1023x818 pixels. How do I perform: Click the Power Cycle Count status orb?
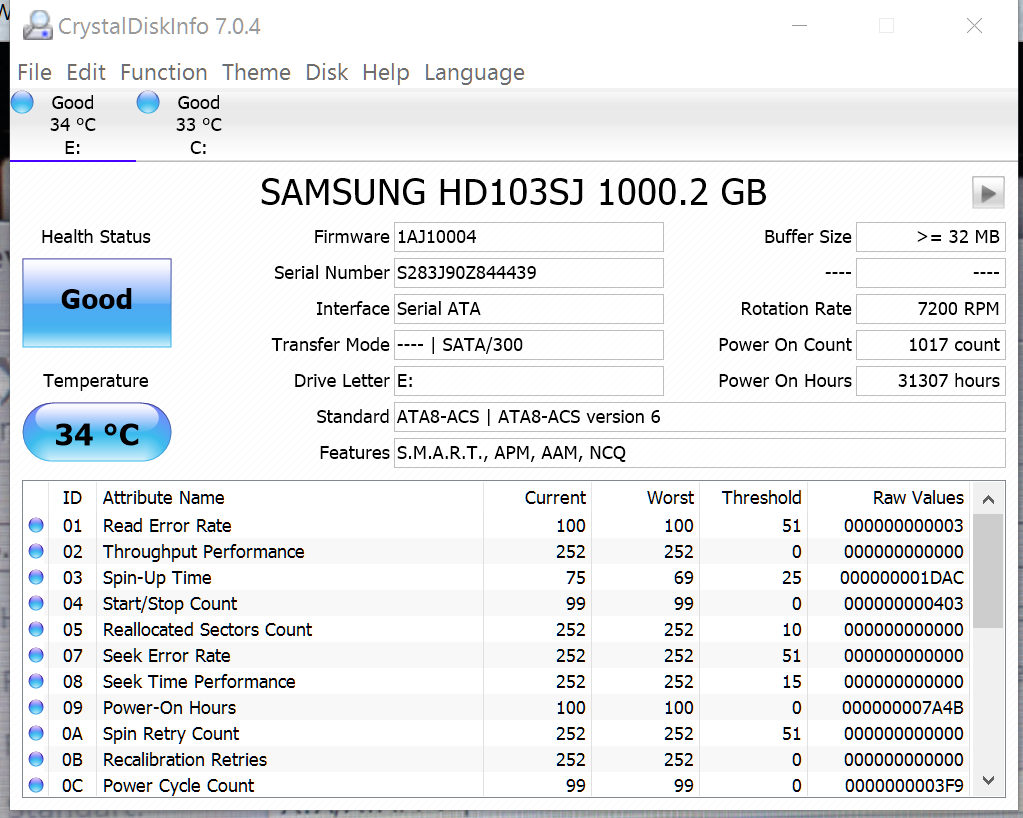tap(37, 785)
